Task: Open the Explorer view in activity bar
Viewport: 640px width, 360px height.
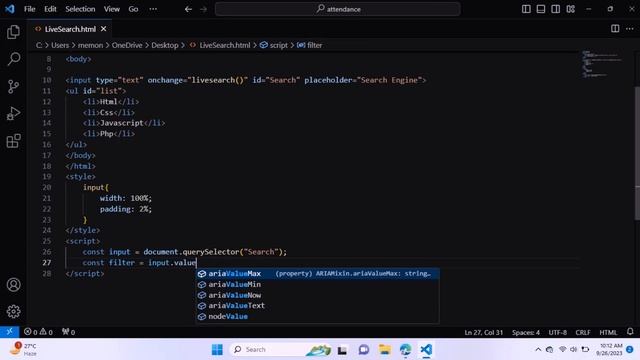Action: point(13,32)
